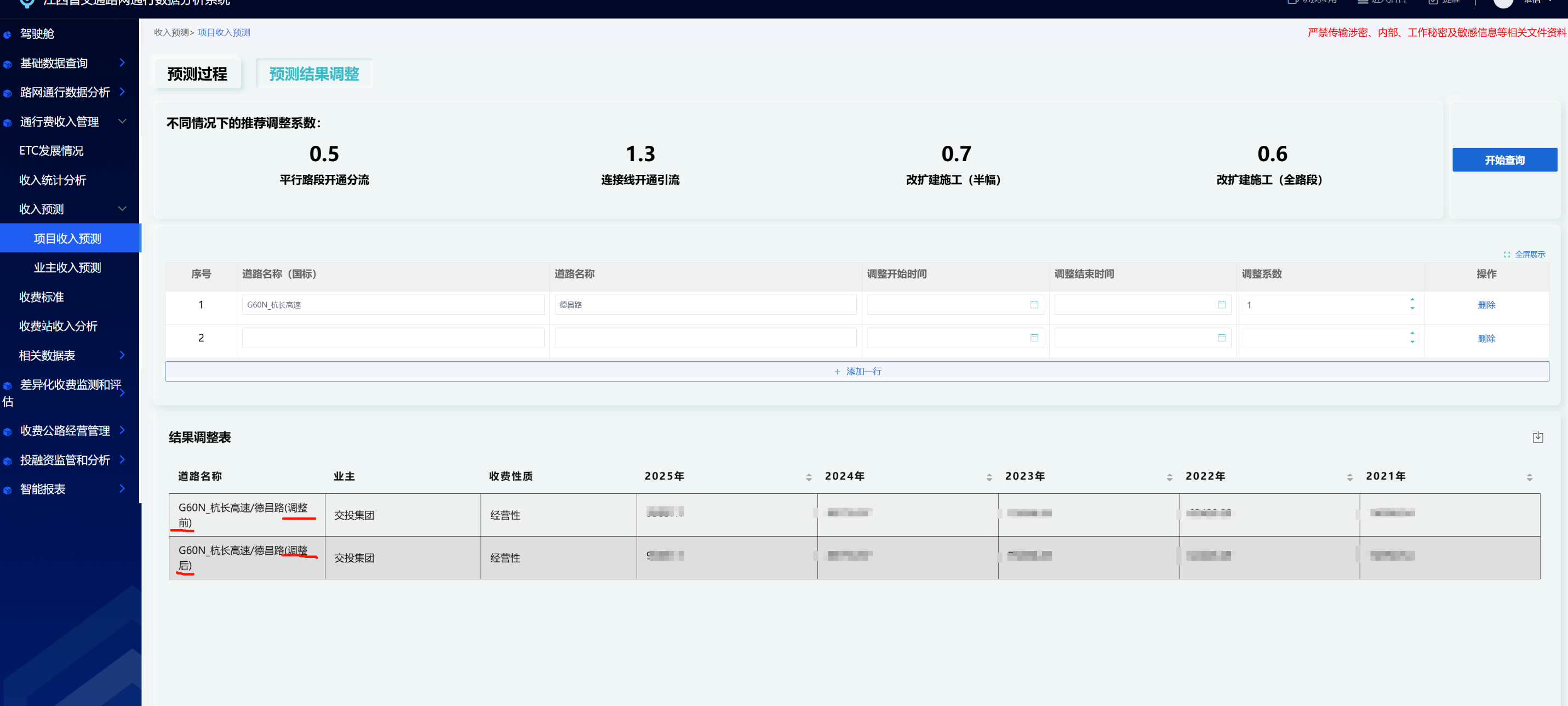Click the 收费公路经营管理 cube icon

coord(7,432)
